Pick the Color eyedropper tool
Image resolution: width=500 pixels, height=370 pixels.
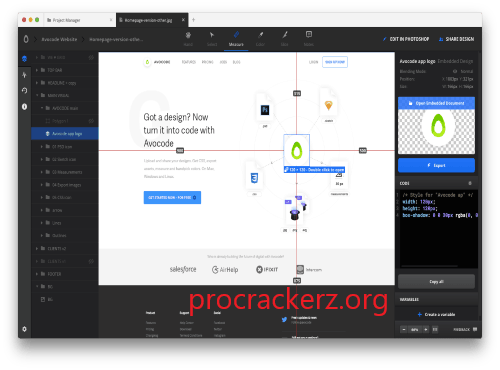tap(260, 39)
